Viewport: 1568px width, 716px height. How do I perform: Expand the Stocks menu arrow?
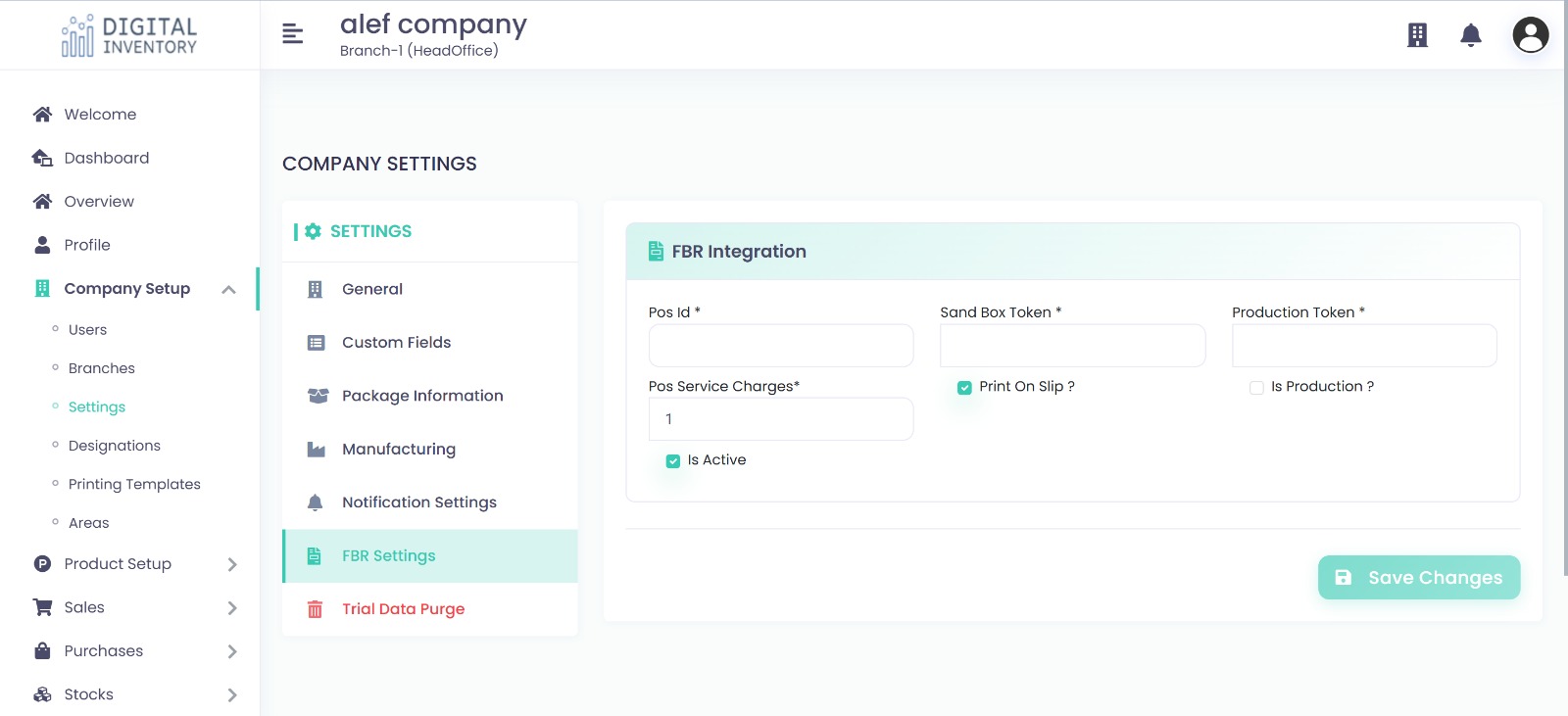coord(232,695)
